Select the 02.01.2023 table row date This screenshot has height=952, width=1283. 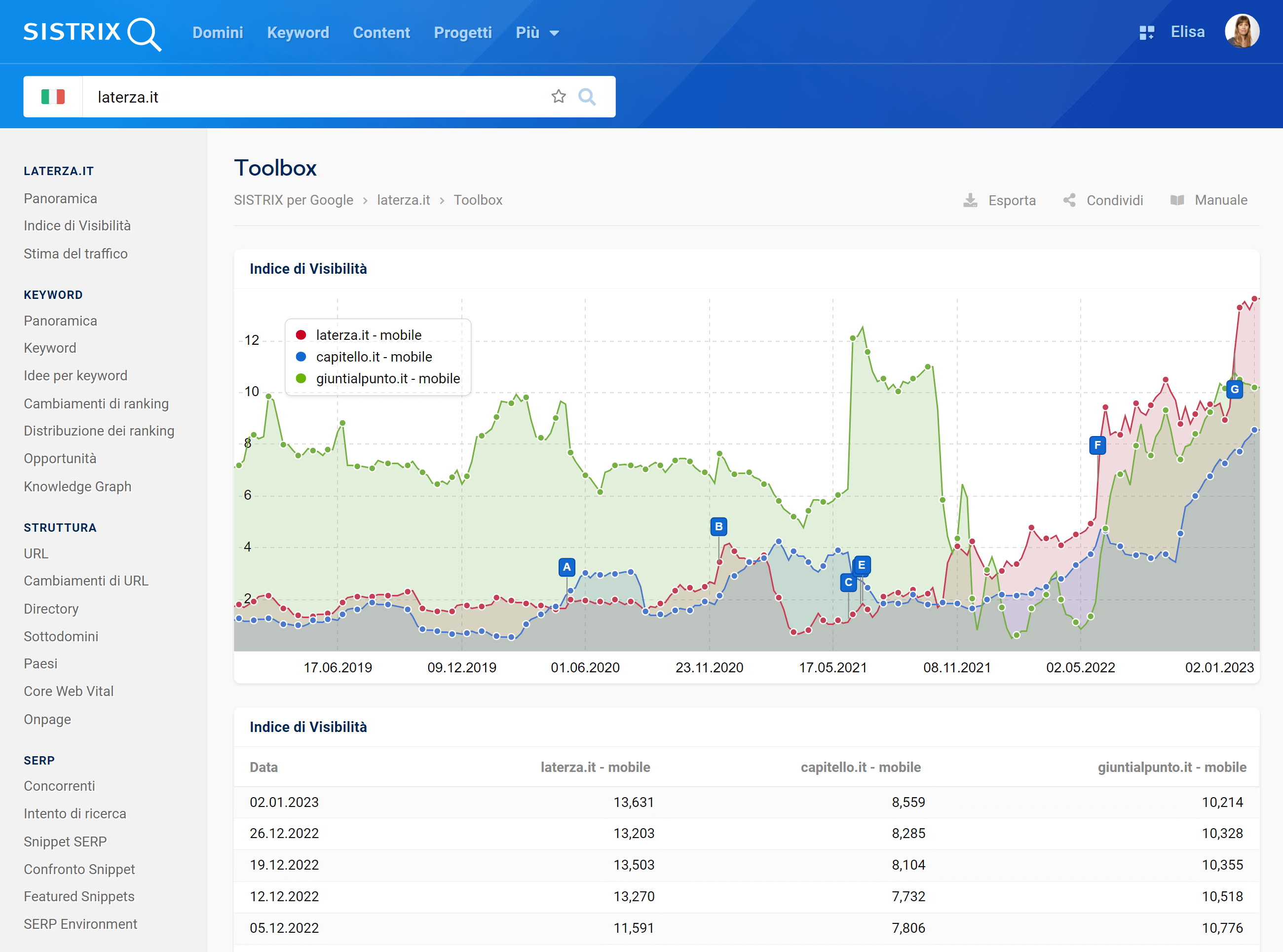point(284,802)
